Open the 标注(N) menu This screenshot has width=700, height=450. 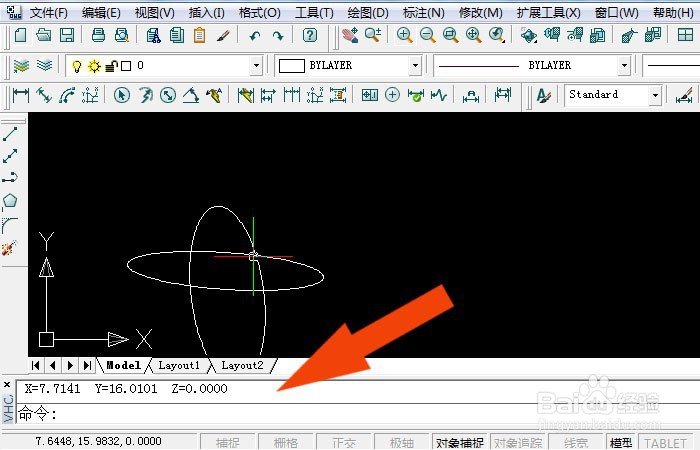tap(423, 12)
